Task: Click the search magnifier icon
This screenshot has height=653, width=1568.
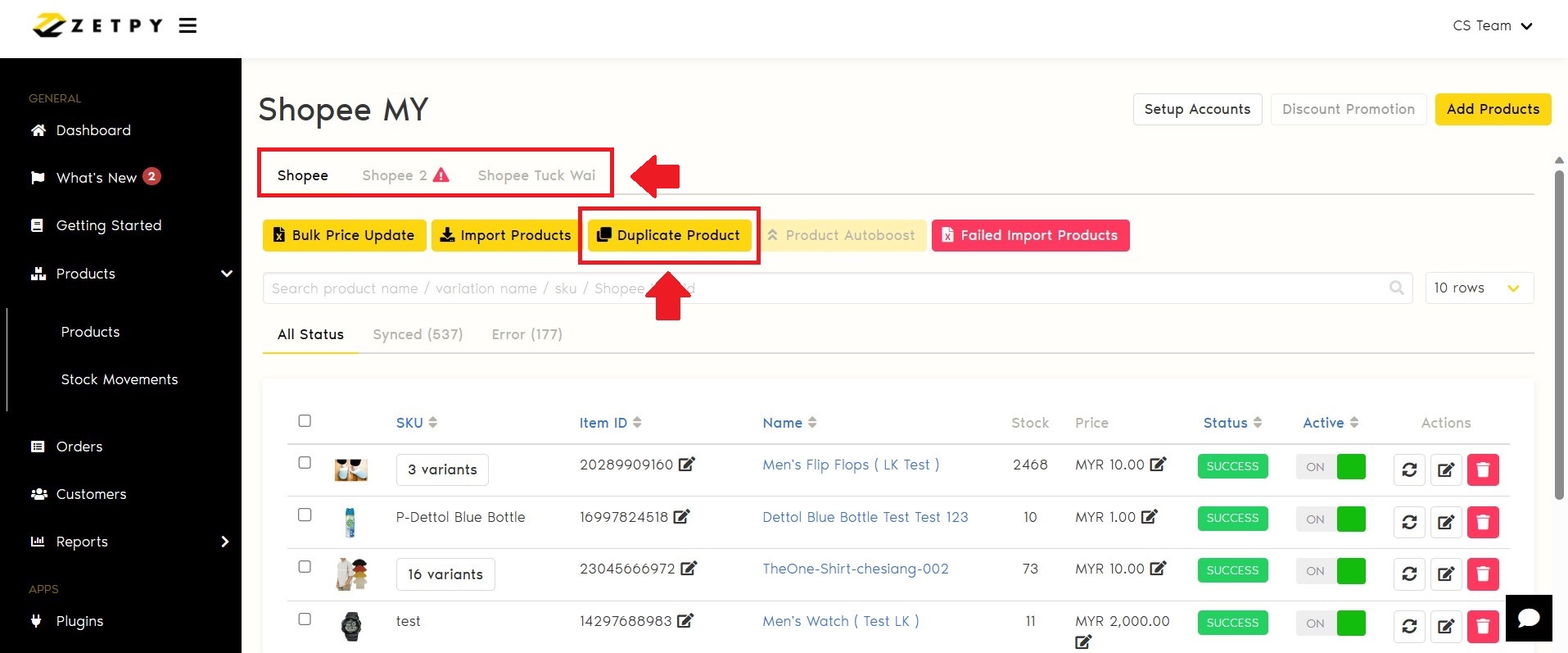Action: coord(1397,288)
